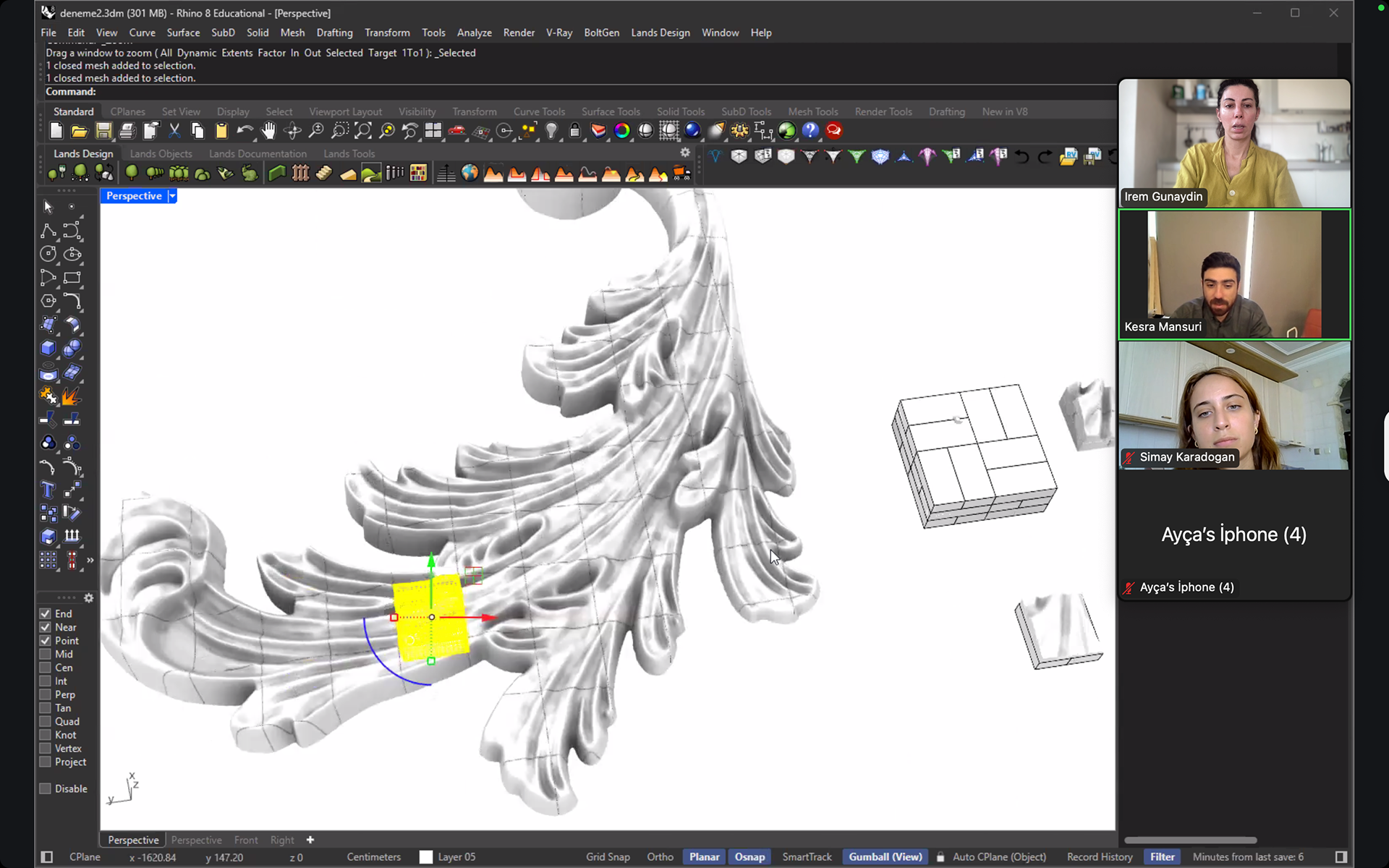This screenshot has width=1389, height=868.
Task: Enable the Quad osnap checkbox
Action: (45, 721)
